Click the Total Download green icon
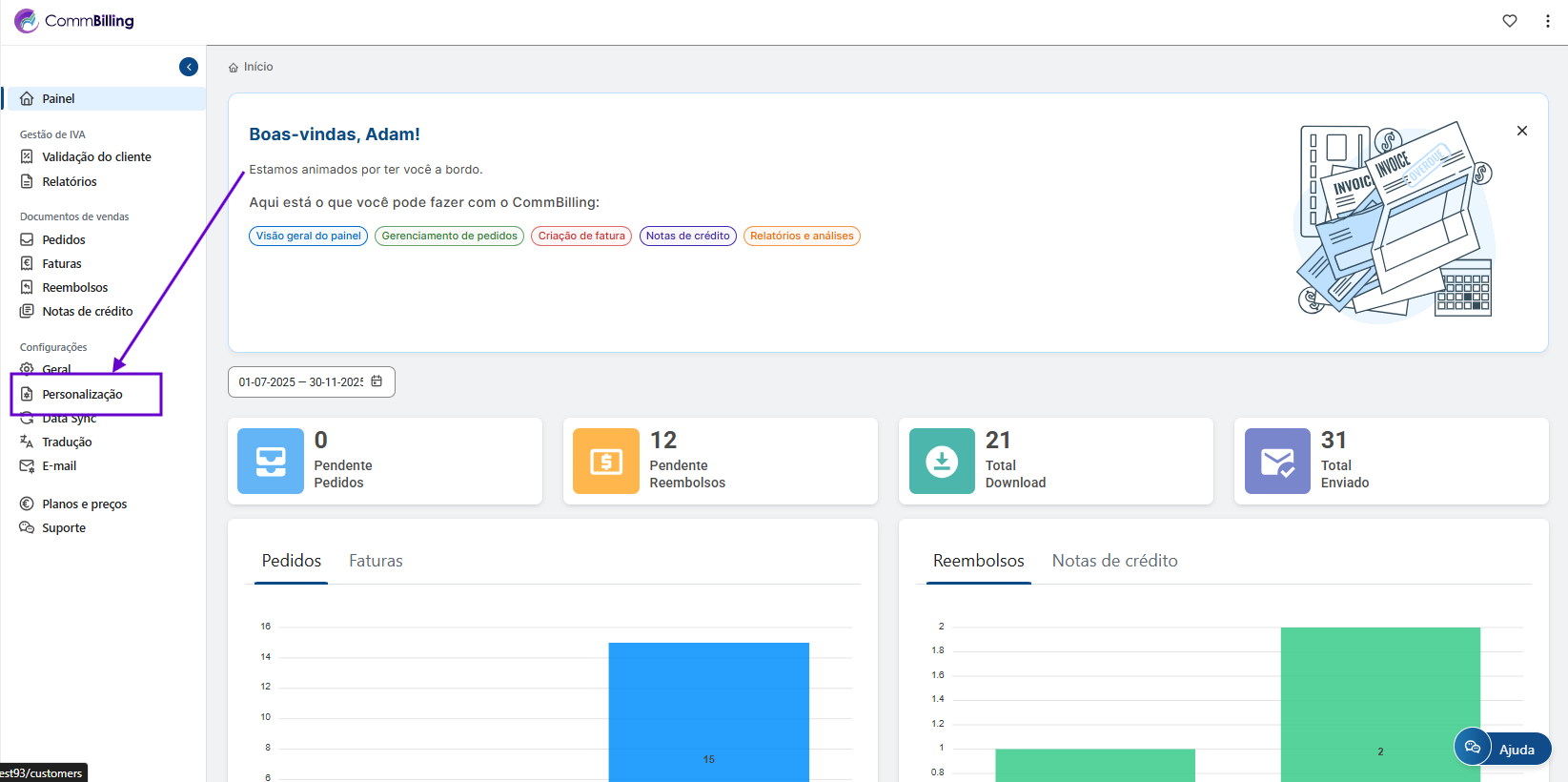Viewport: 1568px width, 782px height. (942, 461)
